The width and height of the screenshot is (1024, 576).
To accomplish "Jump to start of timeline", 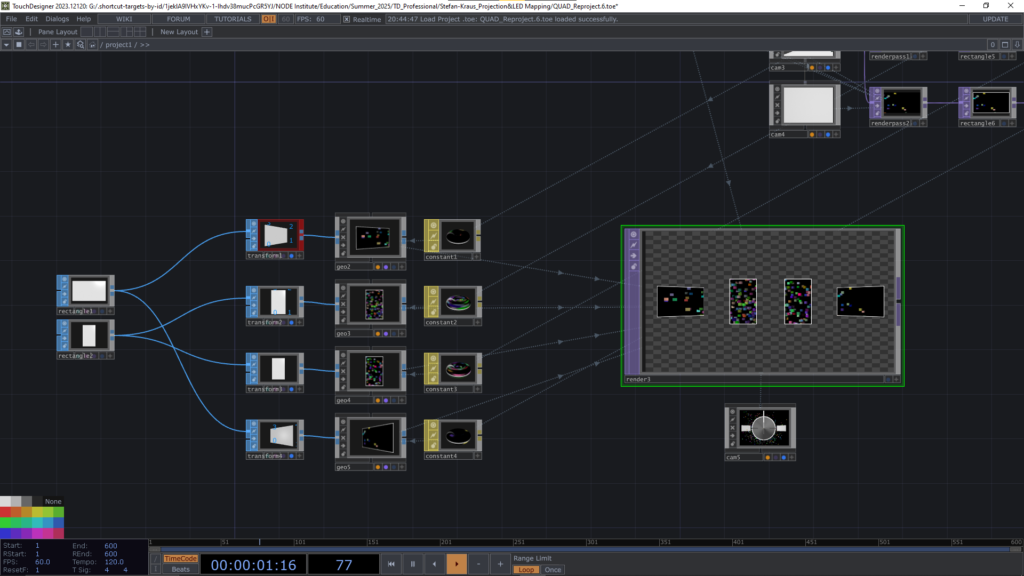I will 391,564.
